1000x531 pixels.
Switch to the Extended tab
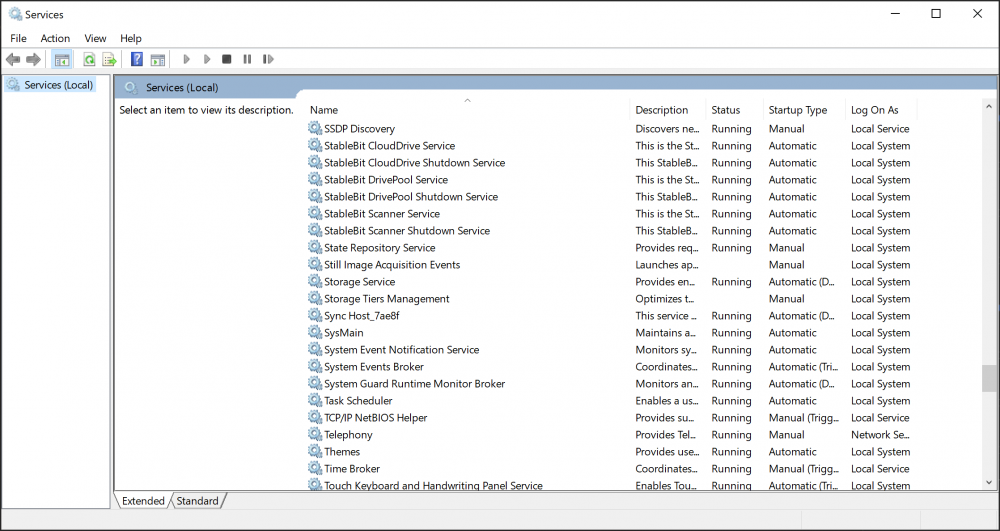click(143, 501)
